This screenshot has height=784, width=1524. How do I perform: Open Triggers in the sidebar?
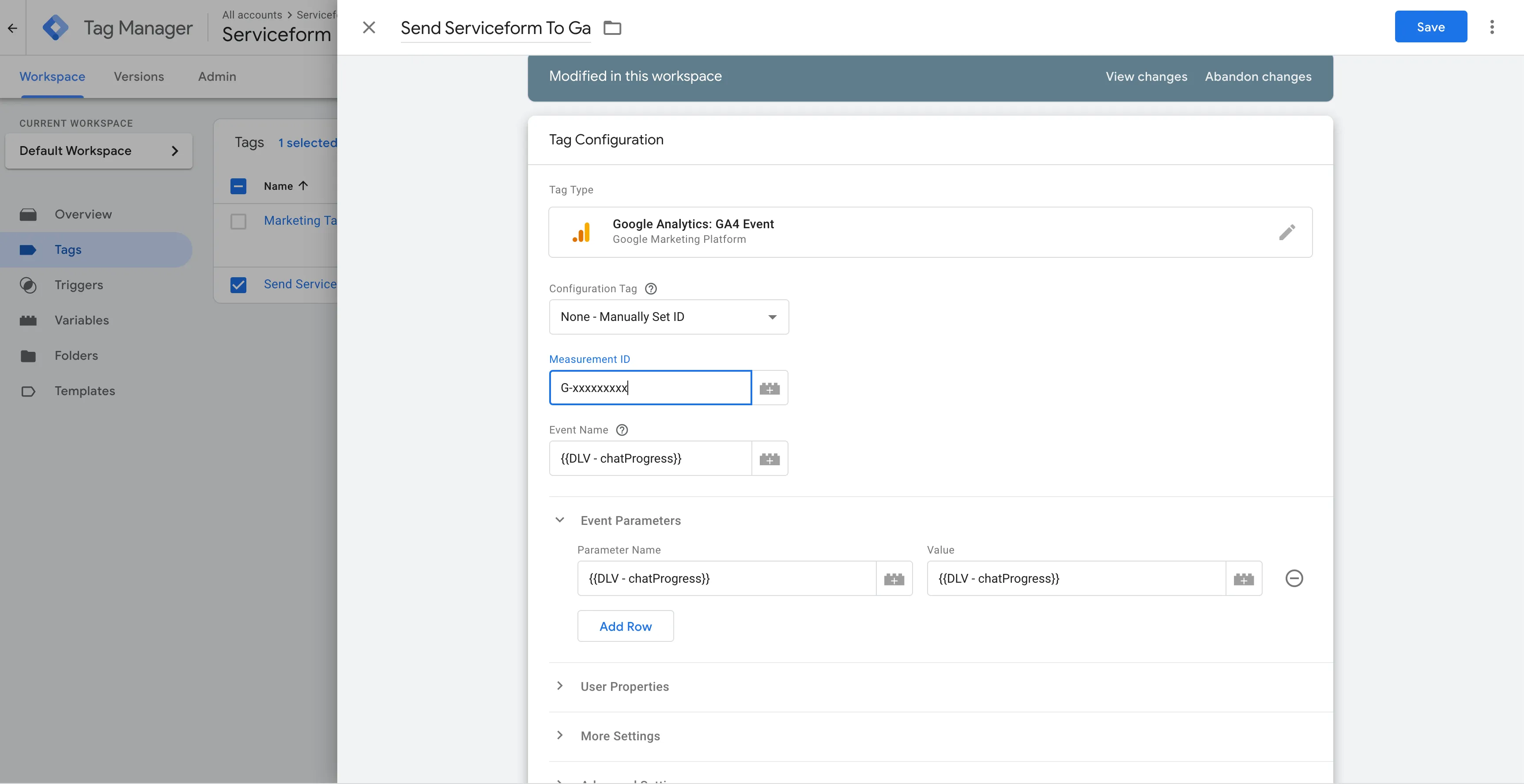(96, 285)
